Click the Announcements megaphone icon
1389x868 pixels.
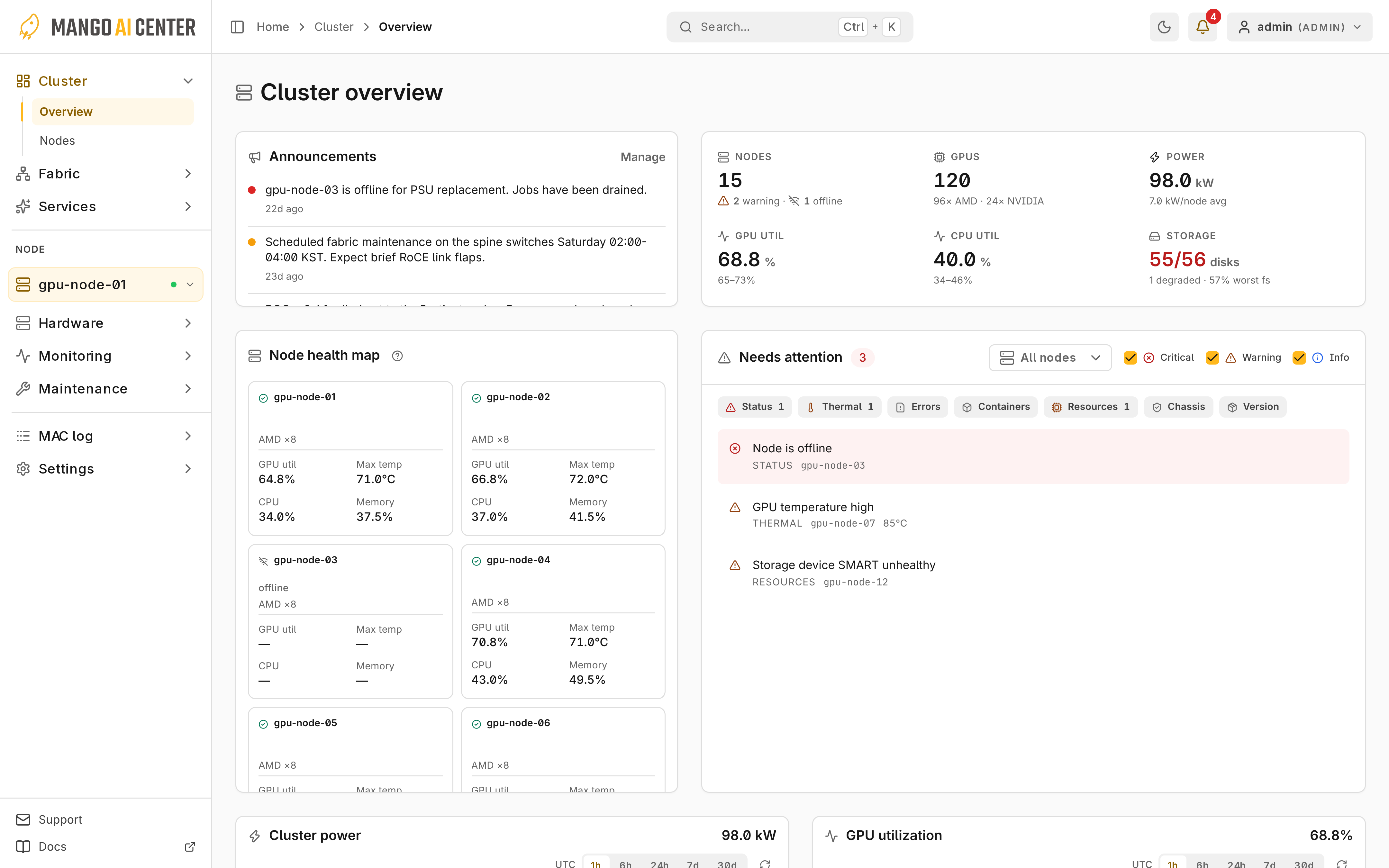tap(255, 157)
